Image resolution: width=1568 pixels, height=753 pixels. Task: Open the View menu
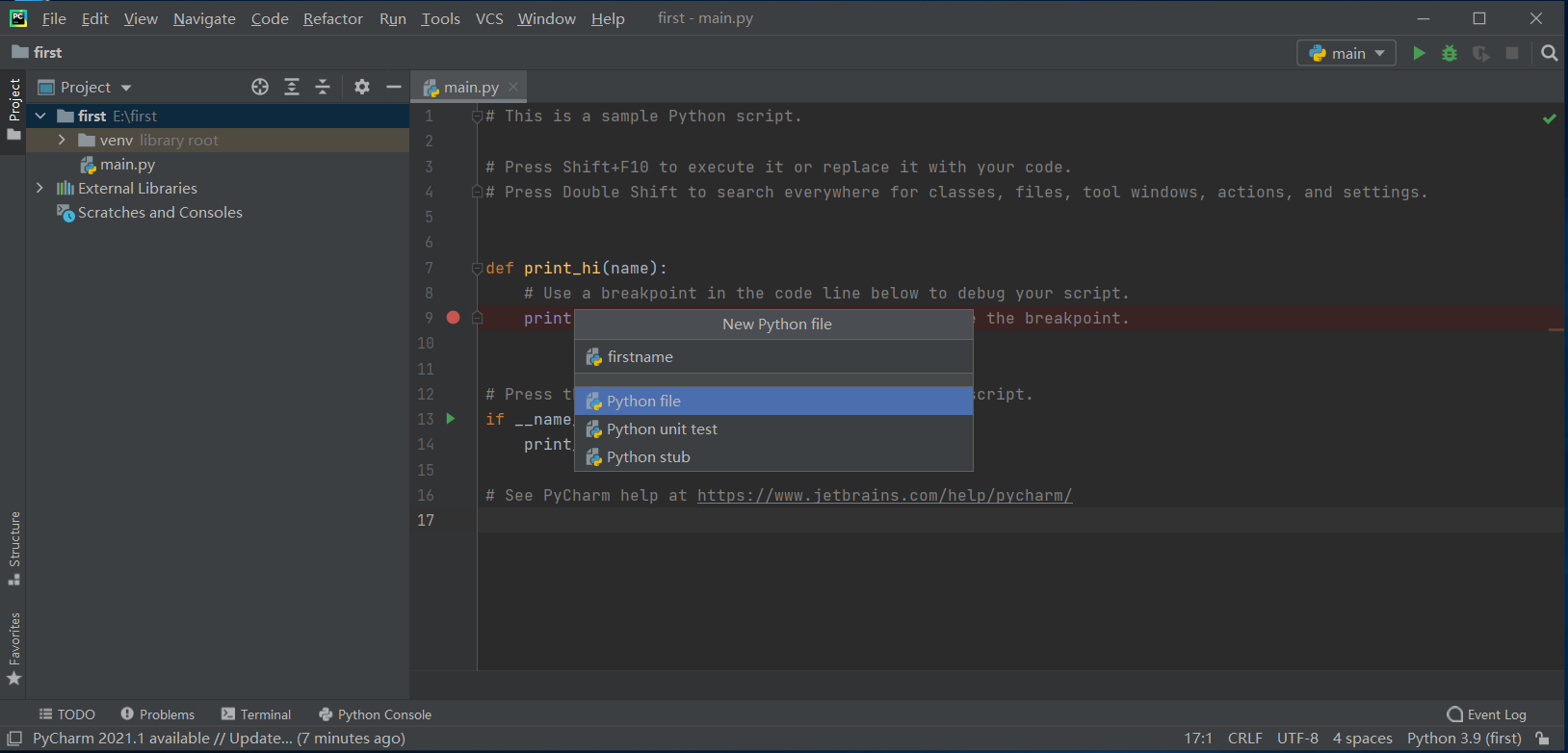pyautogui.click(x=141, y=18)
